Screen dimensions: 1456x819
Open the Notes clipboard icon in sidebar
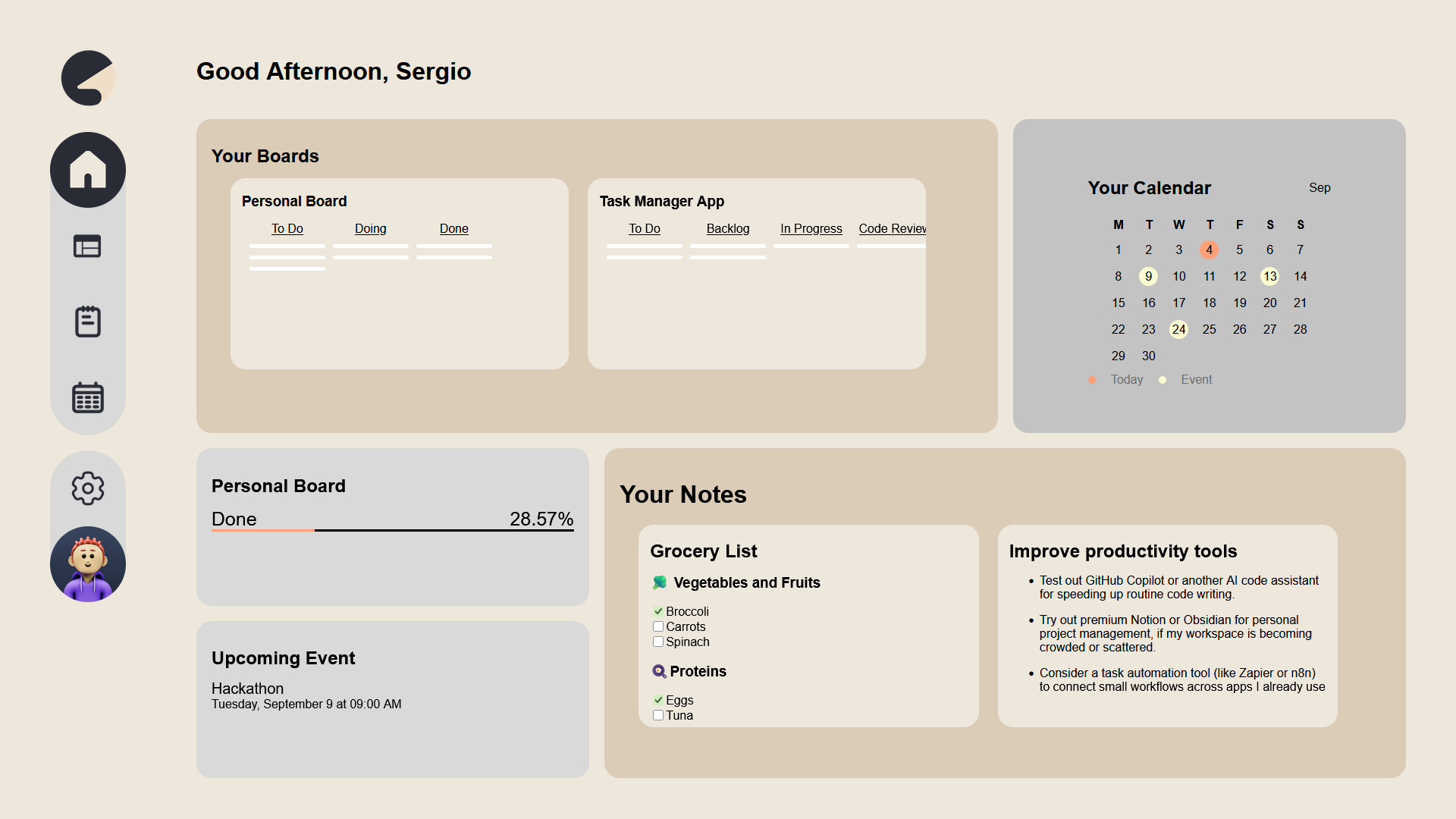click(x=88, y=322)
